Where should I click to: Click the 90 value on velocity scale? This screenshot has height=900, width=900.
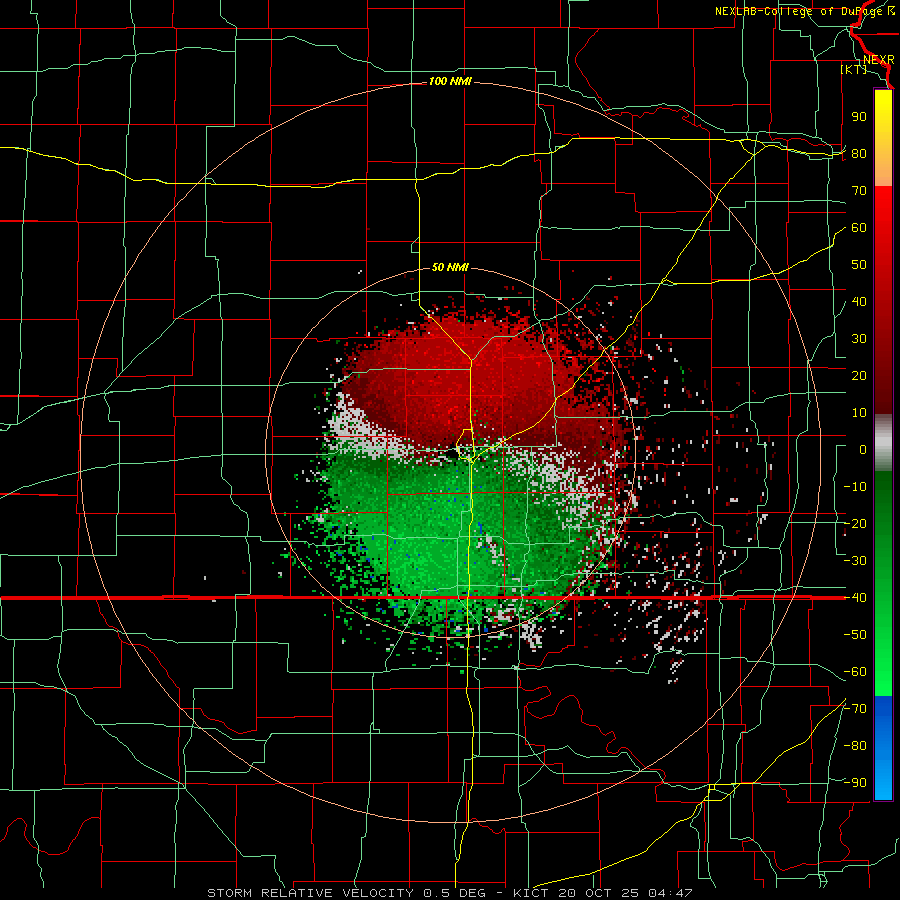pyautogui.click(x=859, y=117)
